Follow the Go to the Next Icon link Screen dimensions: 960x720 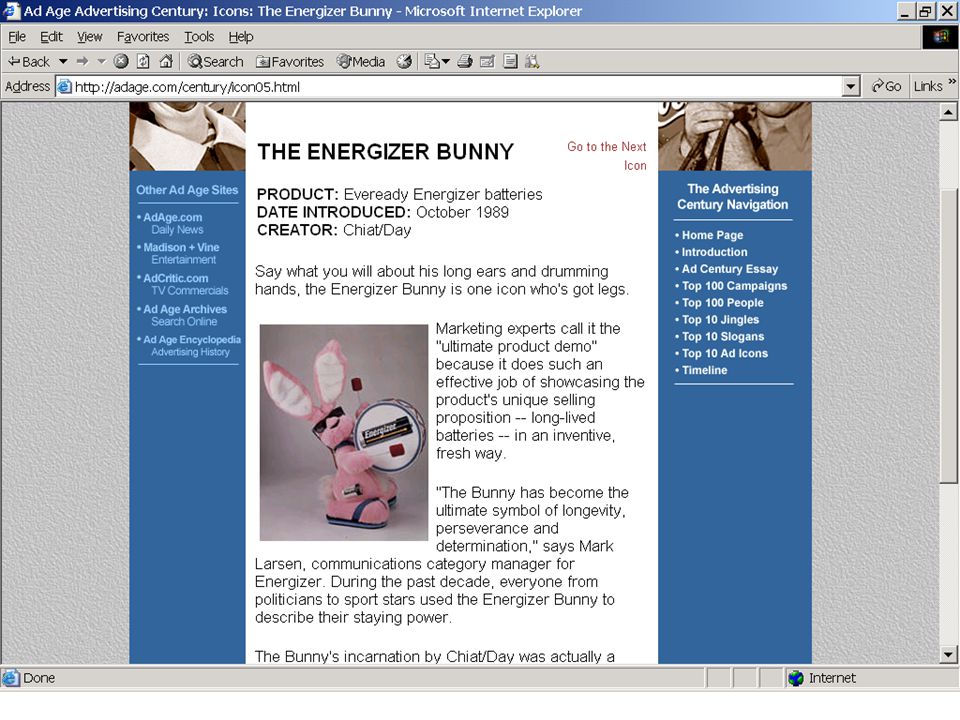click(607, 156)
